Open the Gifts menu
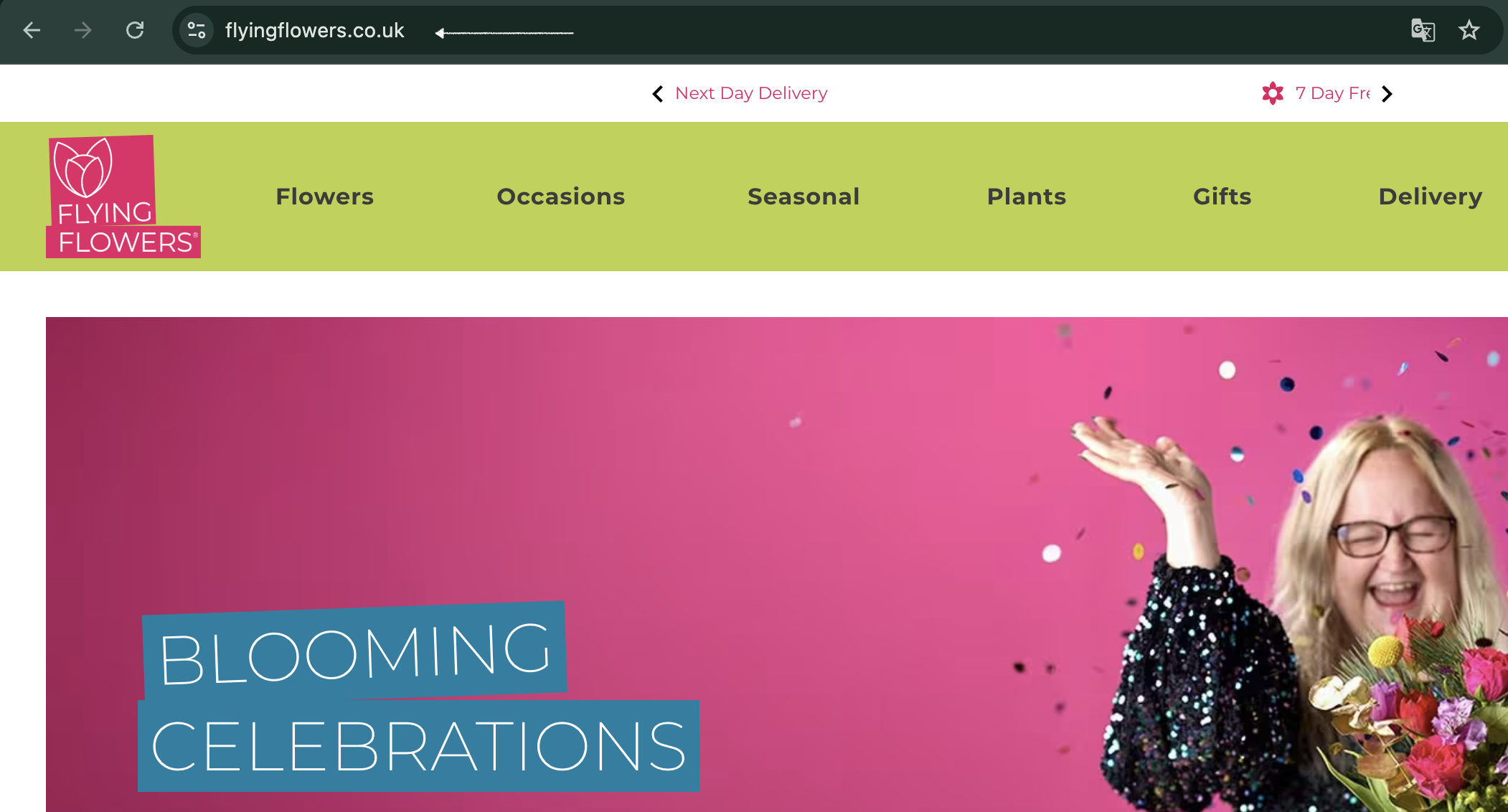This screenshot has height=812, width=1508. point(1222,197)
